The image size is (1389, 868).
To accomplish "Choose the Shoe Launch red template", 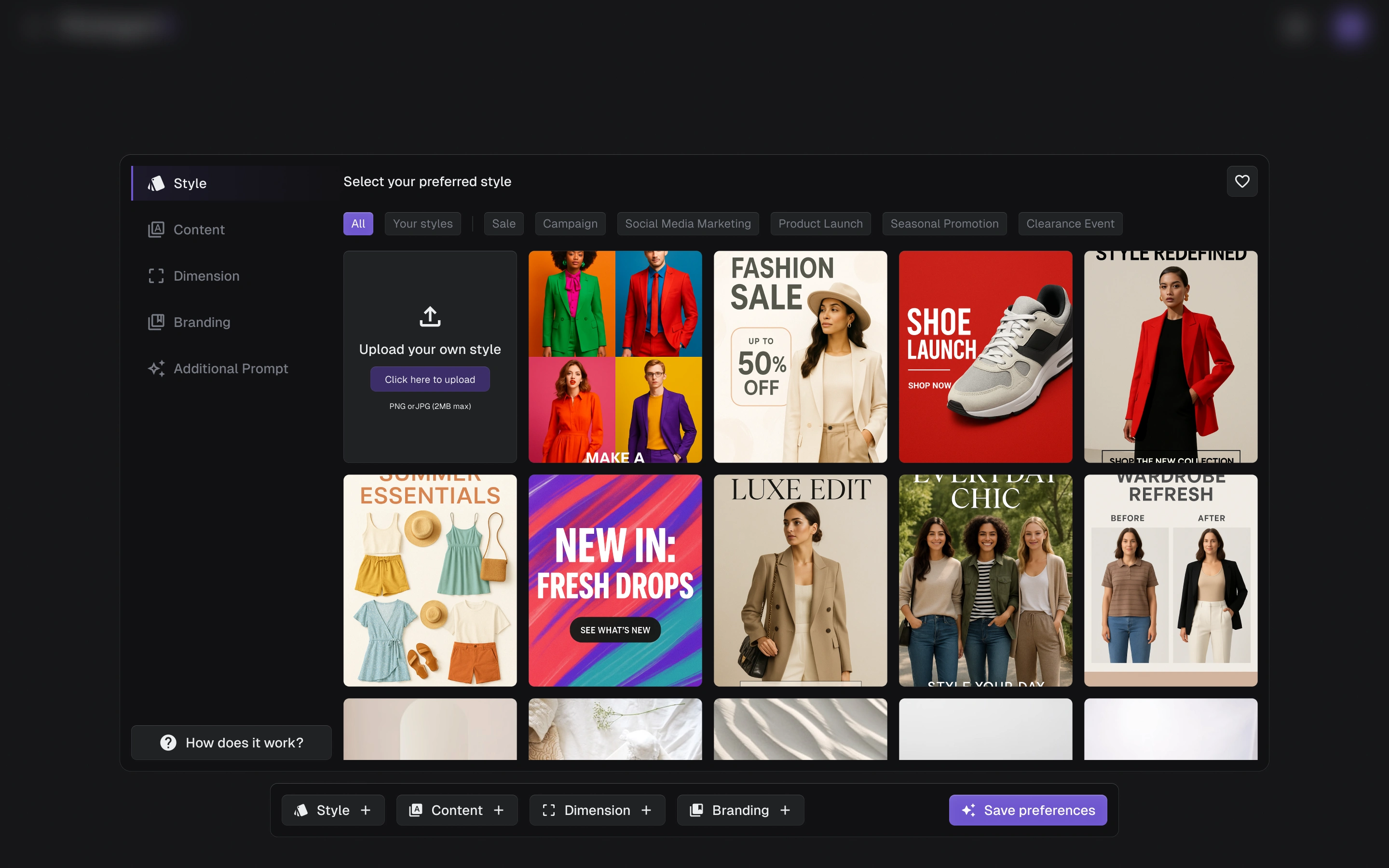I will coord(985,356).
